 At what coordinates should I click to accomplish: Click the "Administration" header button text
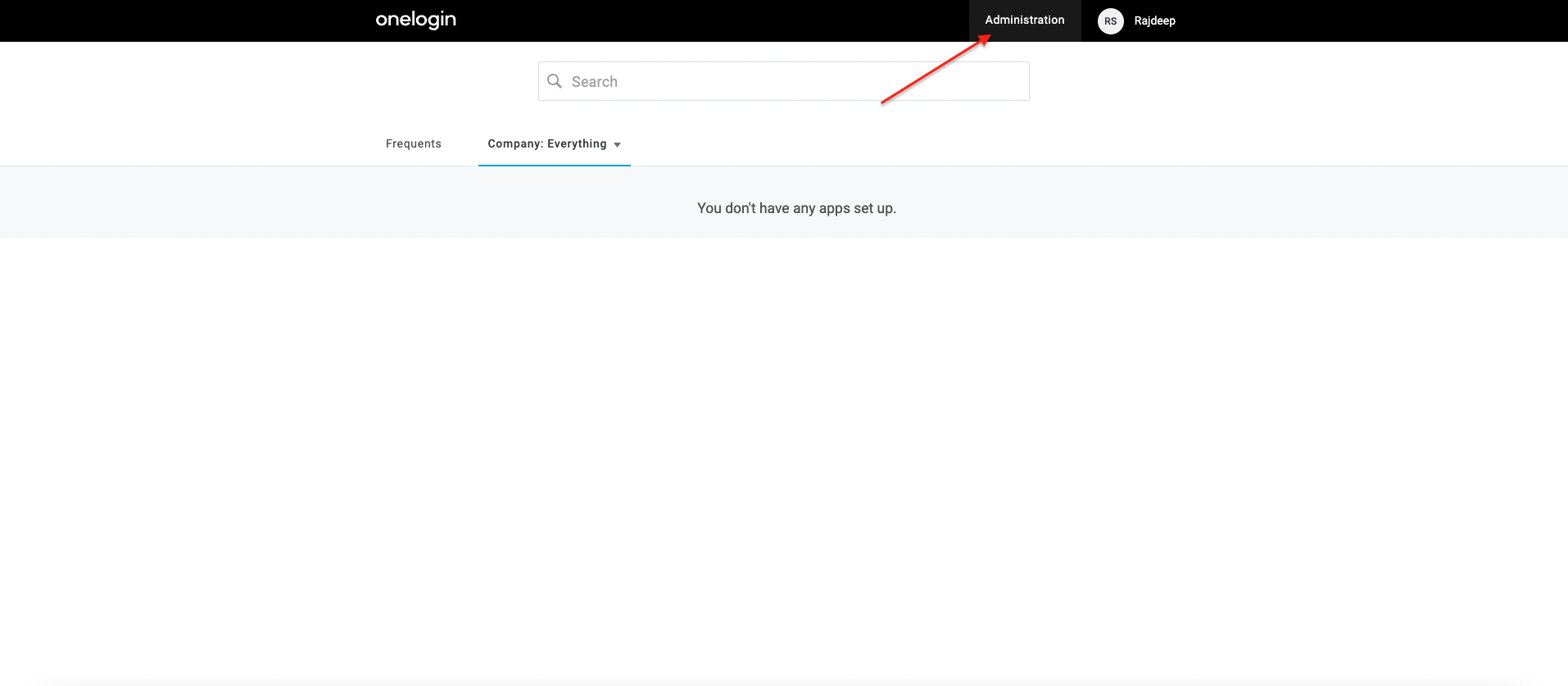(1024, 20)
